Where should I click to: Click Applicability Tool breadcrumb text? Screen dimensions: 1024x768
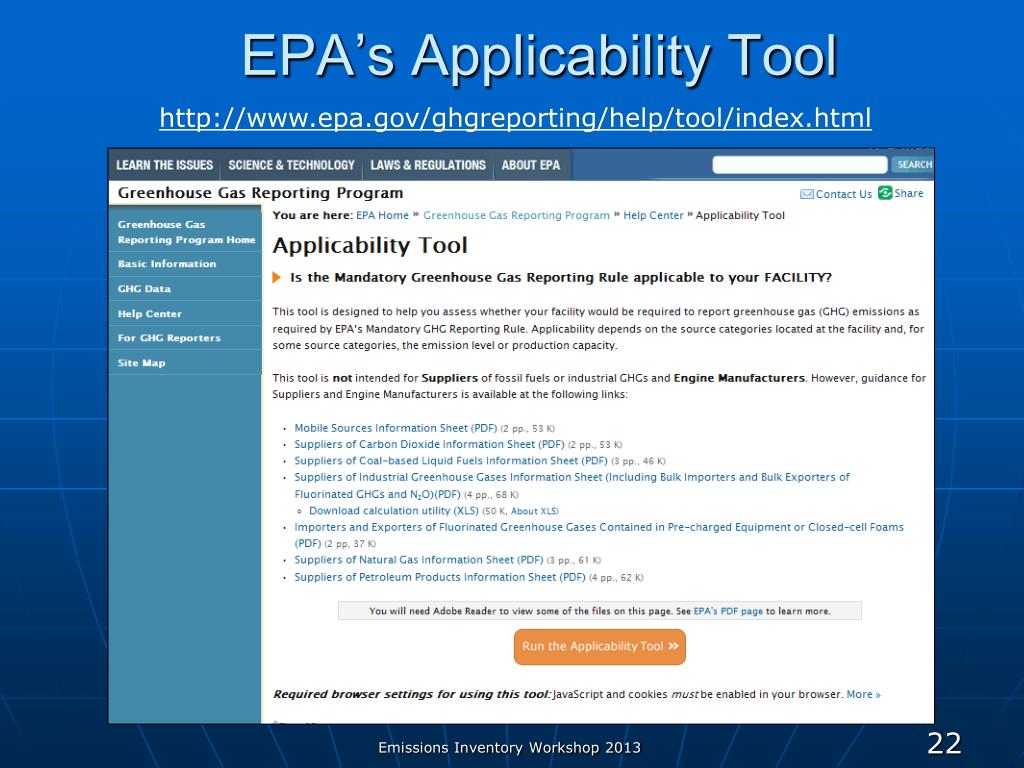pos(740,216)
